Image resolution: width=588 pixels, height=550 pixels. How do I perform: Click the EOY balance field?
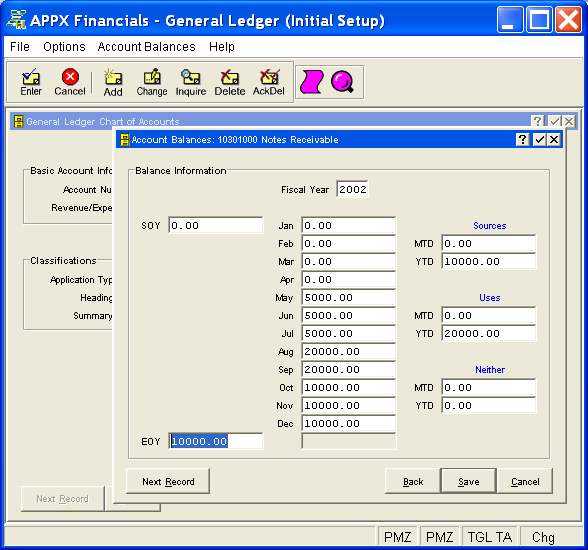click(x=216, y=441)
